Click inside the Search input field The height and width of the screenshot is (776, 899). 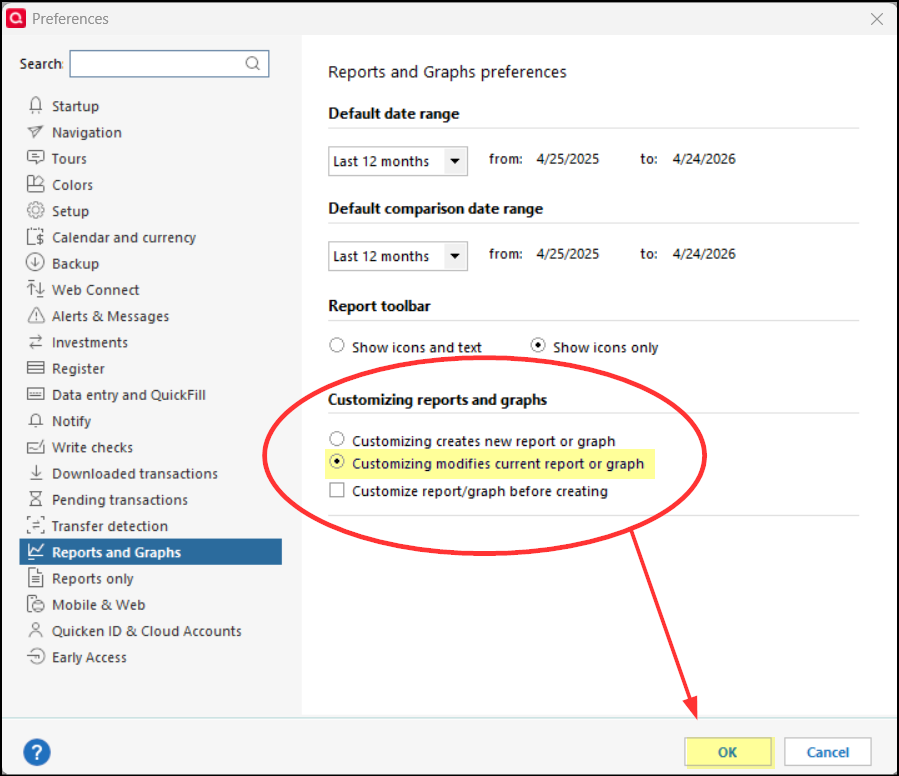169,63
